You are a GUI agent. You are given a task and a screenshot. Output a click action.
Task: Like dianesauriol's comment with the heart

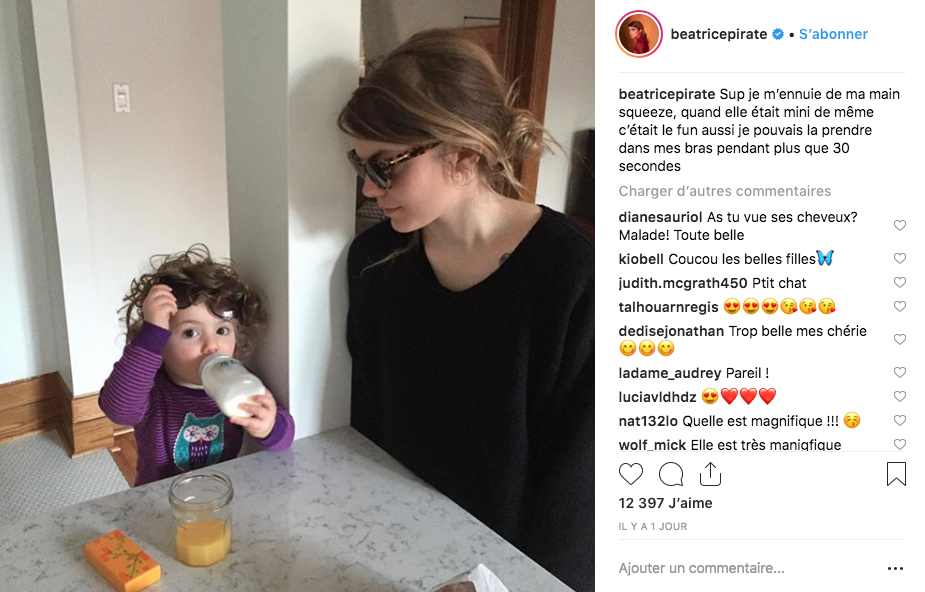click(900, 225)
